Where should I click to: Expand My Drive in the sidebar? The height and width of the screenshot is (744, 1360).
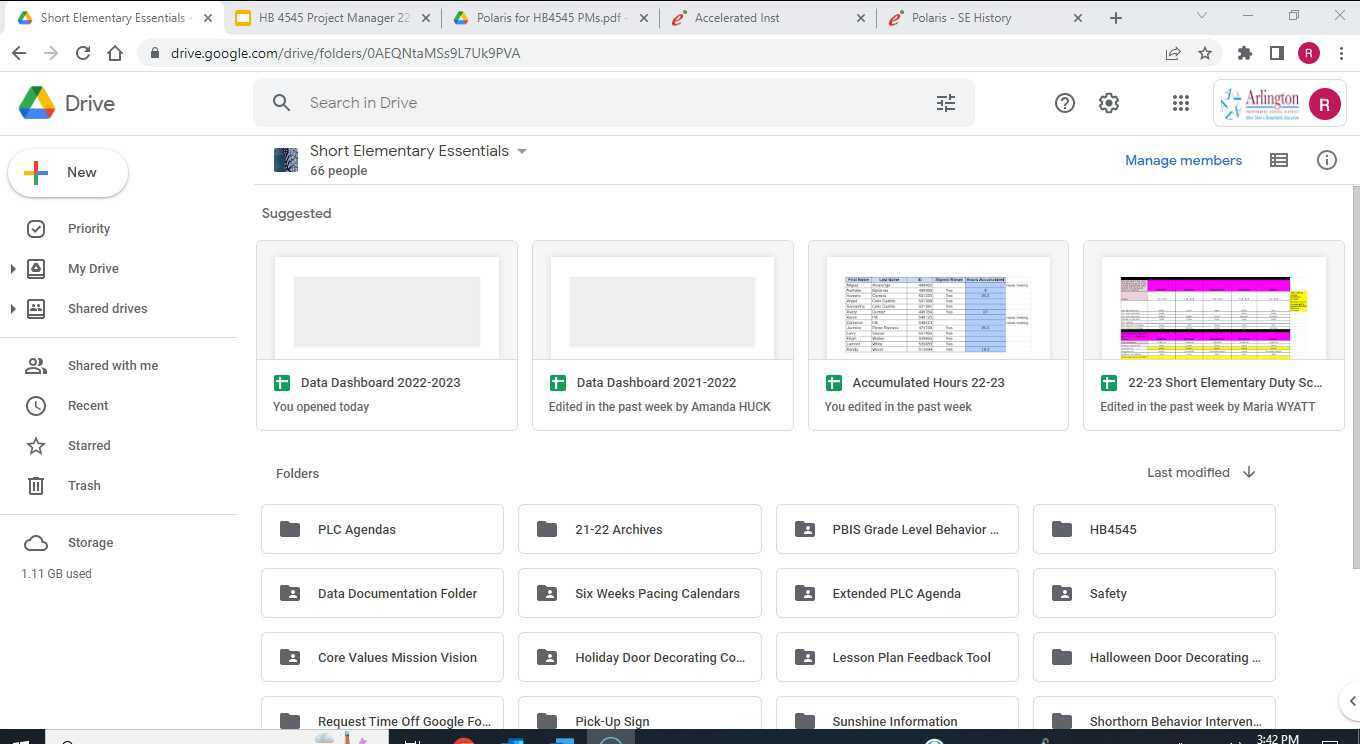[x=13, y=268]
